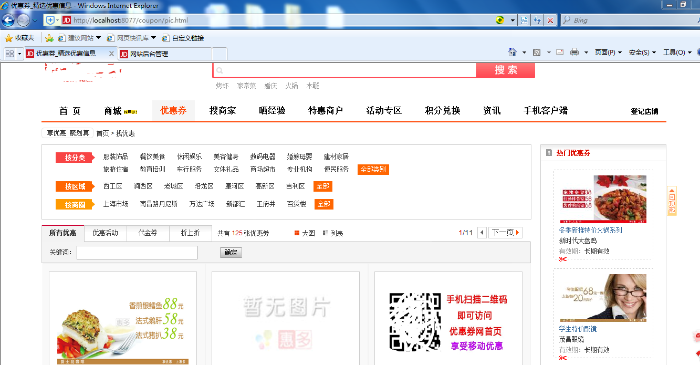Switch to 大图 view mode
The image size is (700, 365).
pos(305,233)
